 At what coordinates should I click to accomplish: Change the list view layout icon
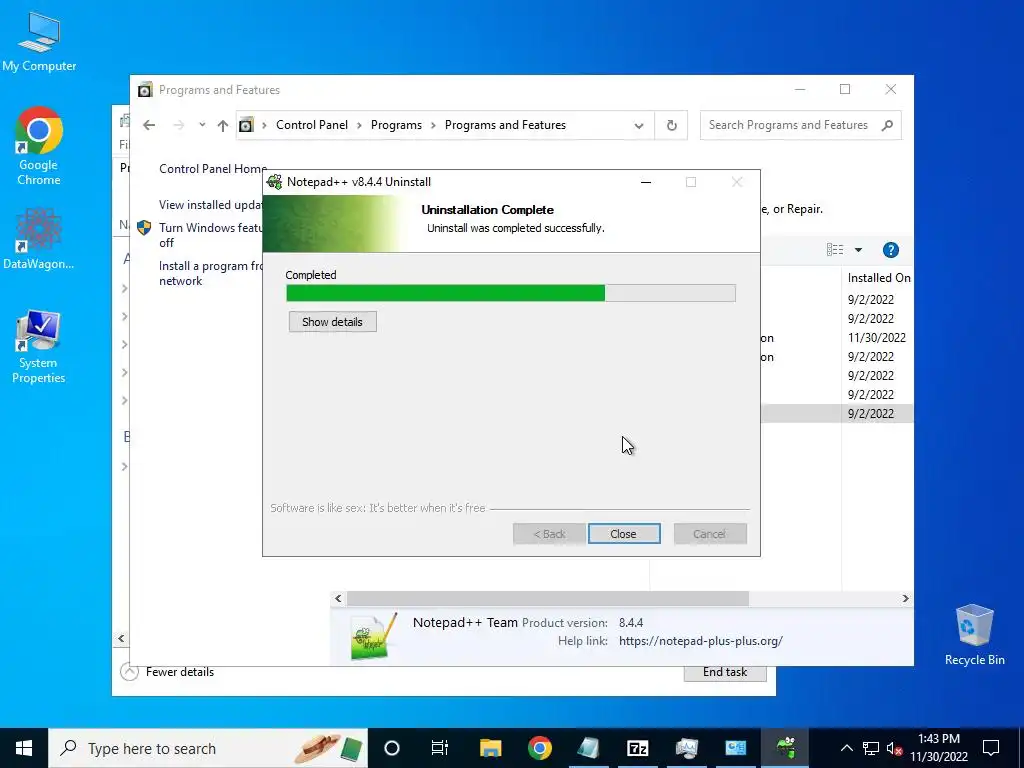click(835, 250)
